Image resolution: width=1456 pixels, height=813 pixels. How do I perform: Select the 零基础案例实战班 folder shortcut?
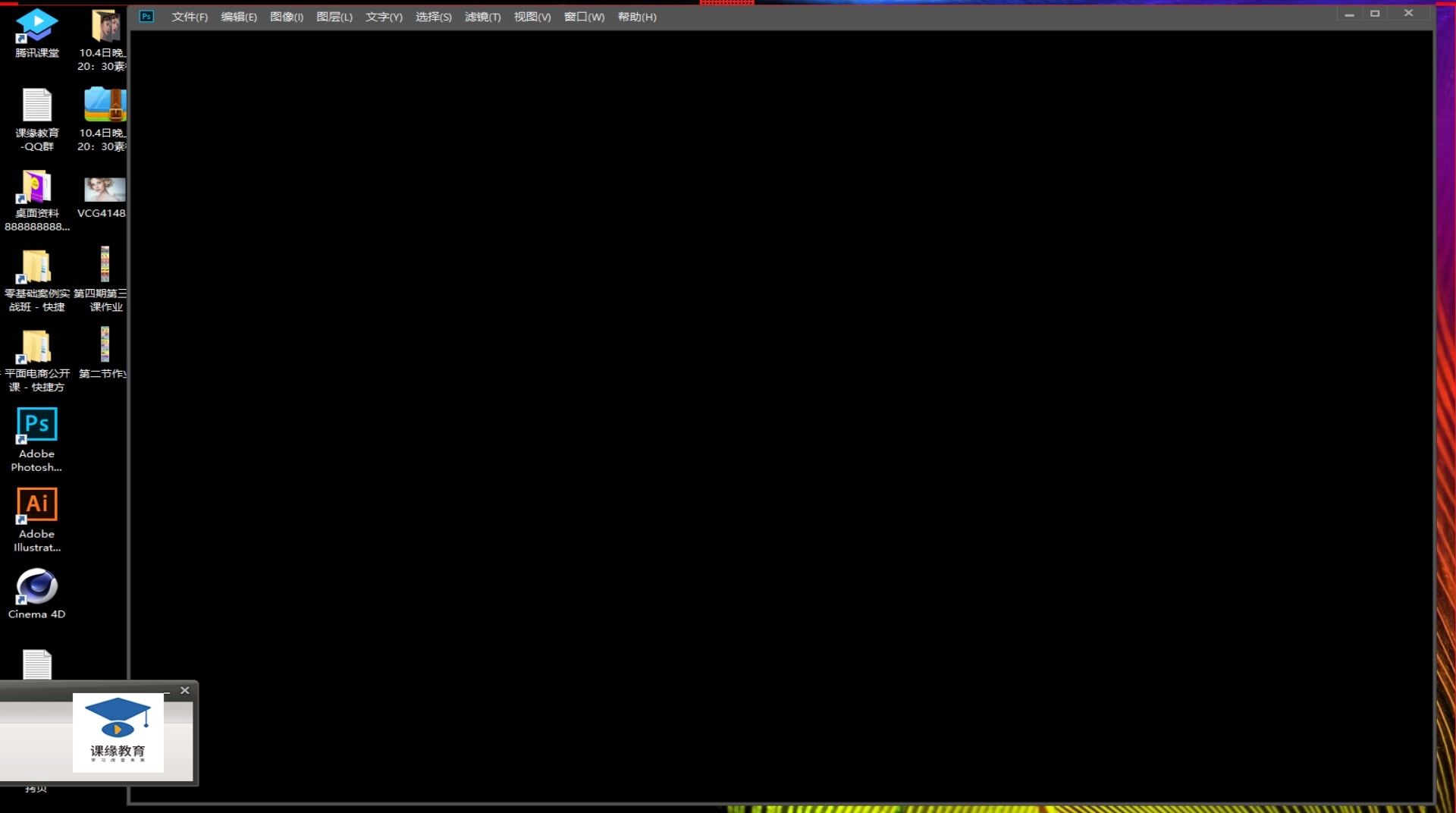[36, 281]
